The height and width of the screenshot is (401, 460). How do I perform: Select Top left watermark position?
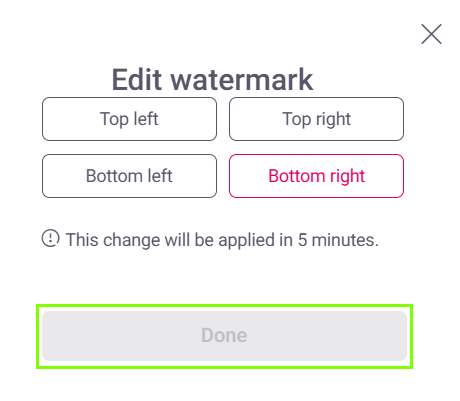point(129,119)
